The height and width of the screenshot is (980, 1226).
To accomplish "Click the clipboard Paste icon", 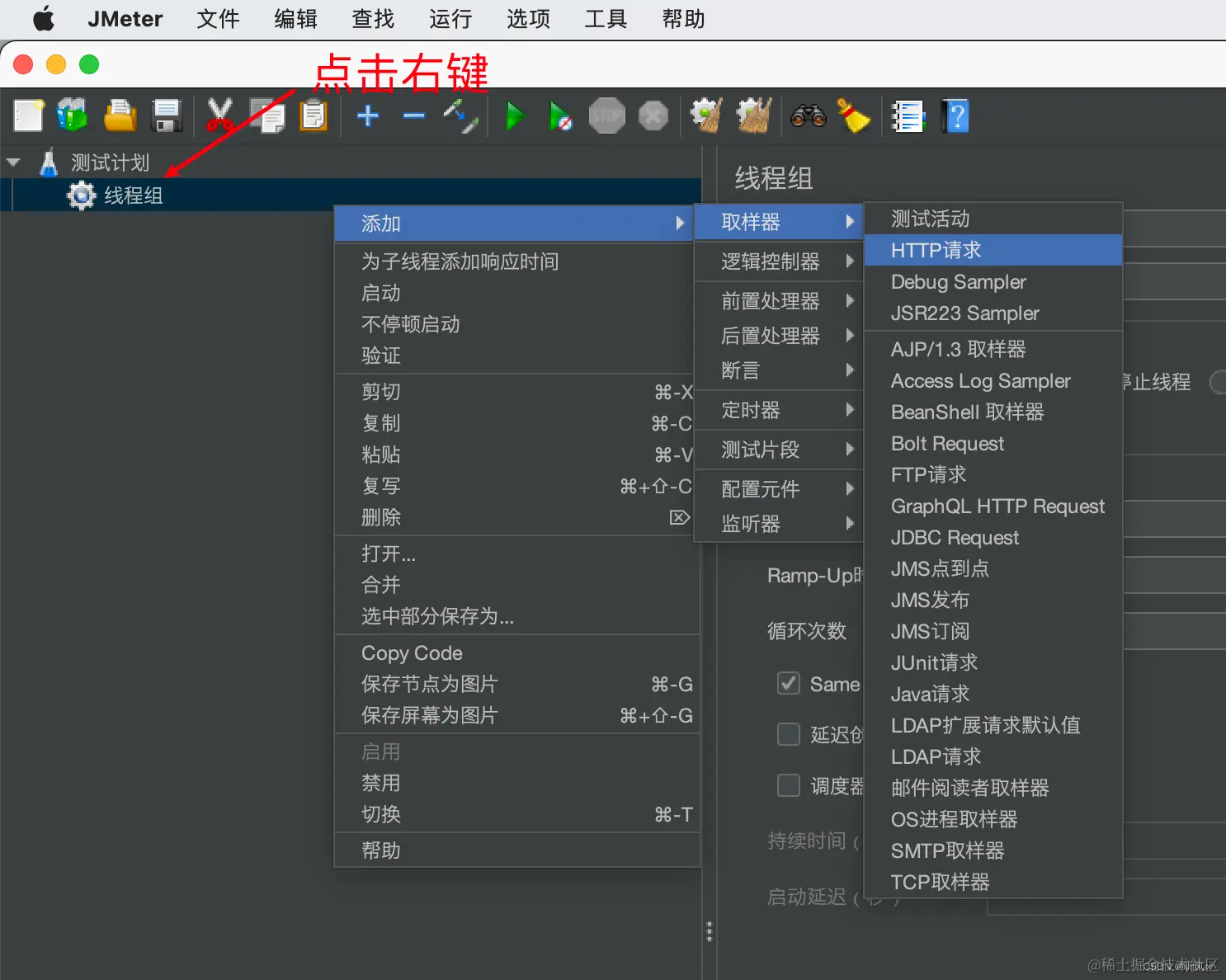I will pyautogui.click(x=313, y=115).
